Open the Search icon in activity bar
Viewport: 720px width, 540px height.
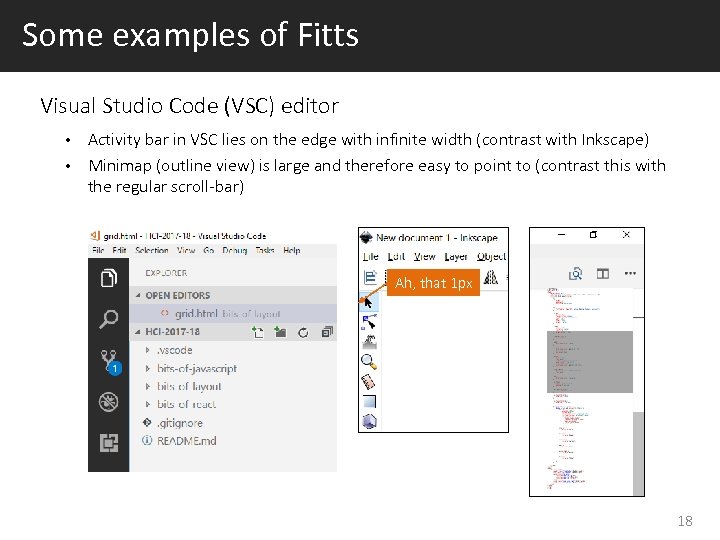pyautogui.click(x=109, y=319)
